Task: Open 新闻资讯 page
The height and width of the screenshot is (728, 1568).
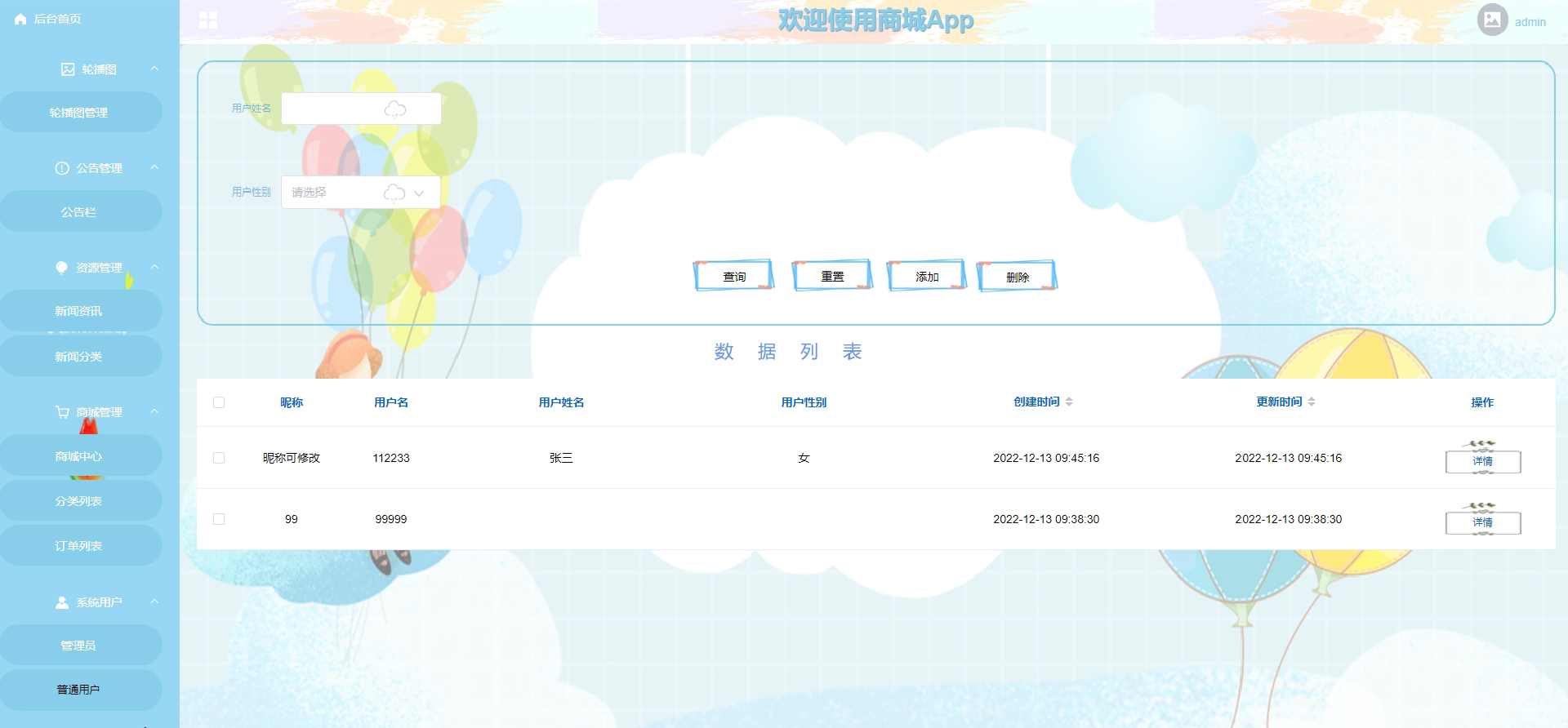Action: (x=79, y=311)
